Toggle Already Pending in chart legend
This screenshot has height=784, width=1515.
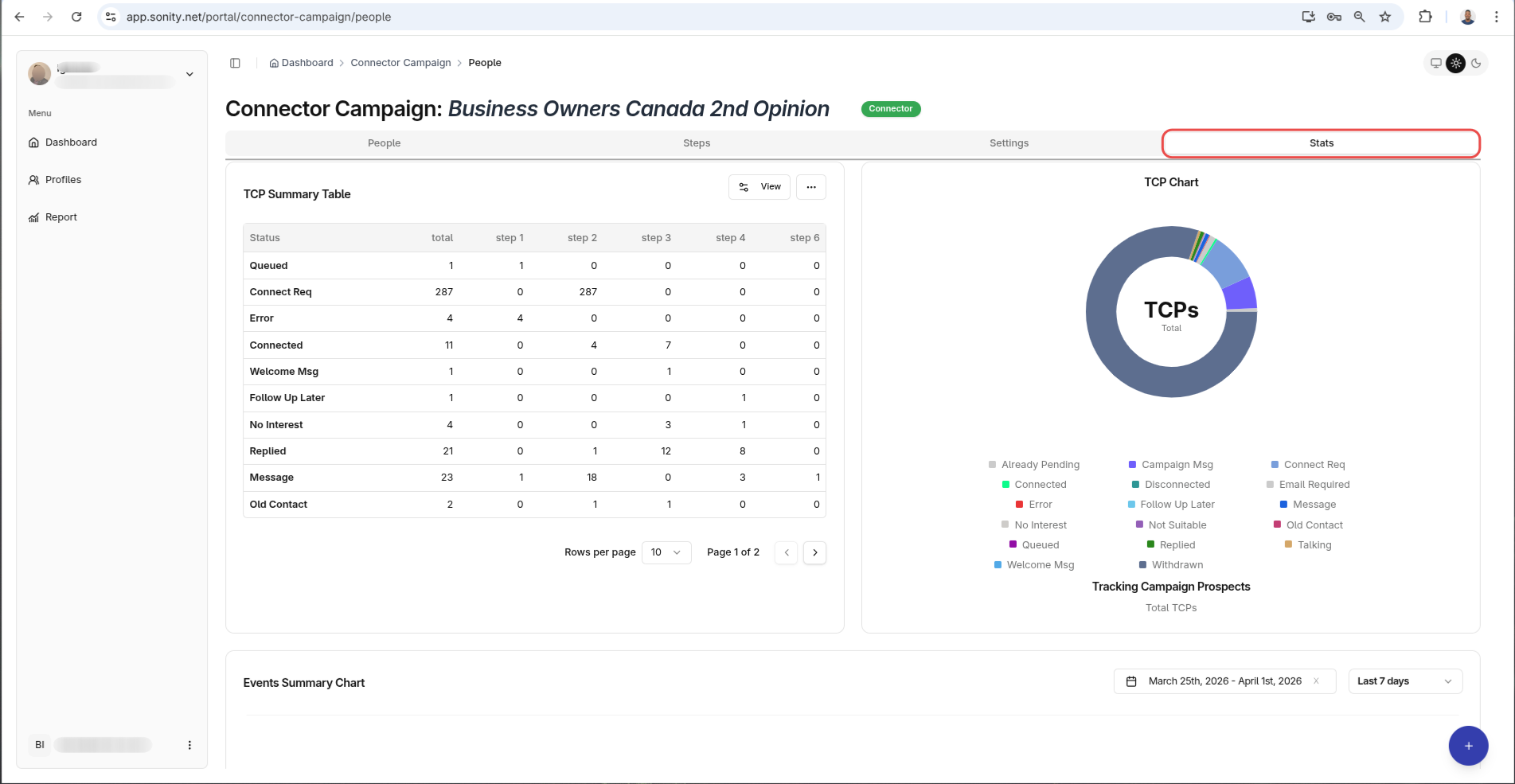(x=1034, y=465)
